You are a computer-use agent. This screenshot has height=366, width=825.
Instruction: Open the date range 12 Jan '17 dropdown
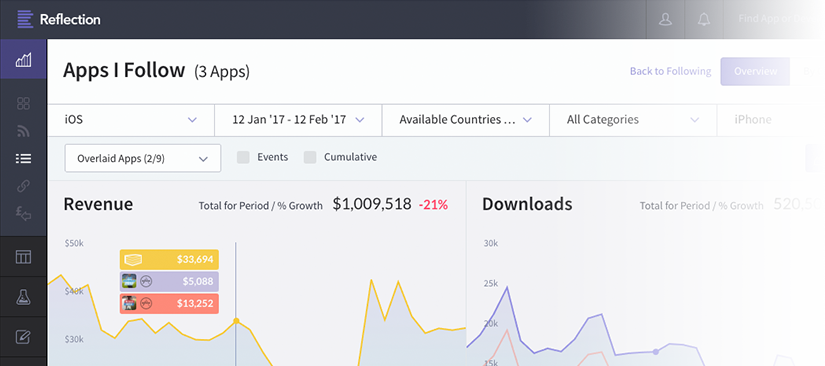[298, 120]
